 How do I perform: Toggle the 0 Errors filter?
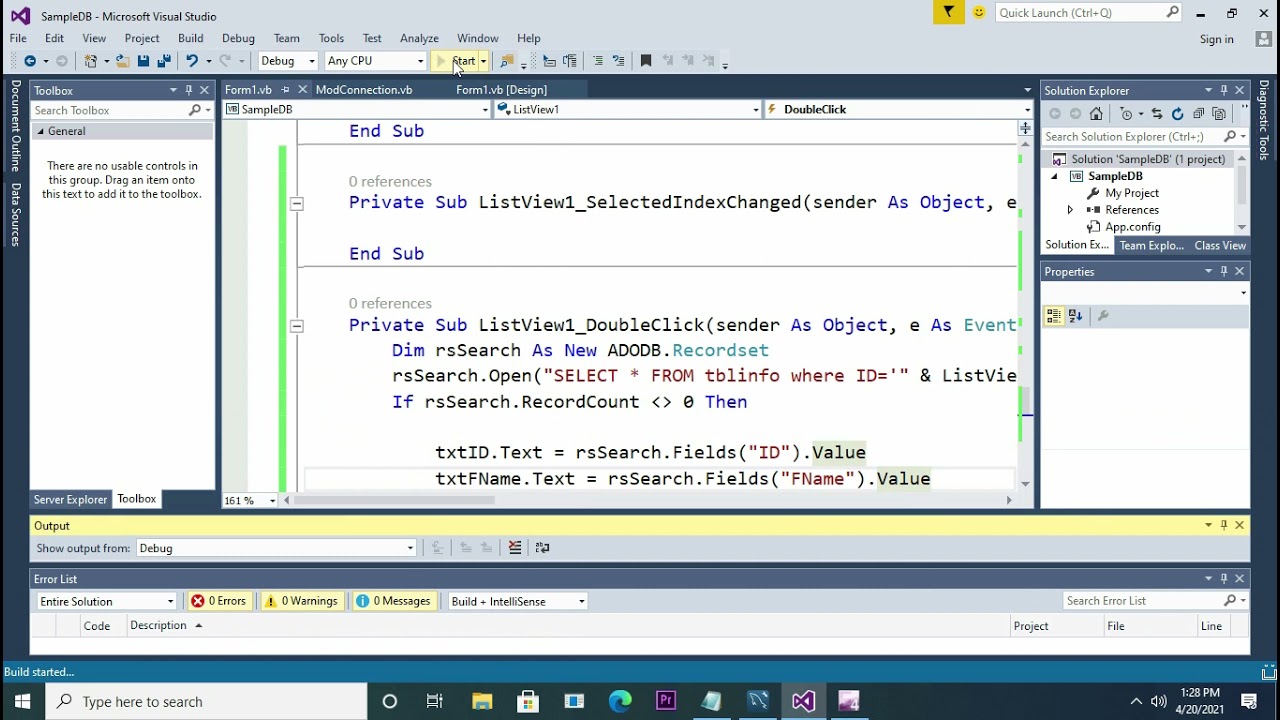click(x=219, y=601)
